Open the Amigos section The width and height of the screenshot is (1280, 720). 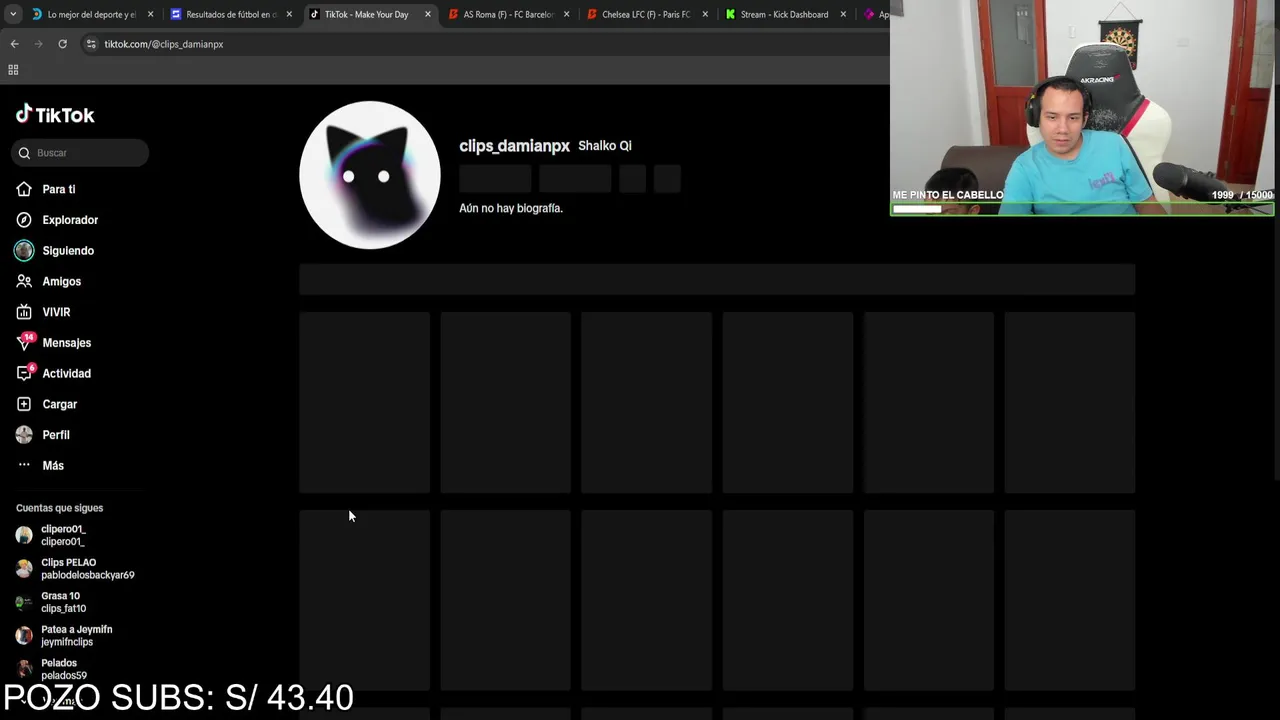pyautogui.click(x=61, y=282)
